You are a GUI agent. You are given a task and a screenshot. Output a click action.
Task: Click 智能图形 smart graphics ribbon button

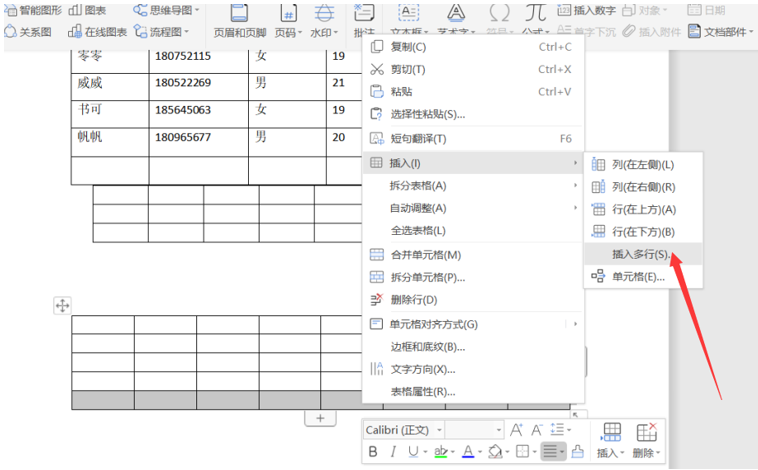[x=34, y=10]
